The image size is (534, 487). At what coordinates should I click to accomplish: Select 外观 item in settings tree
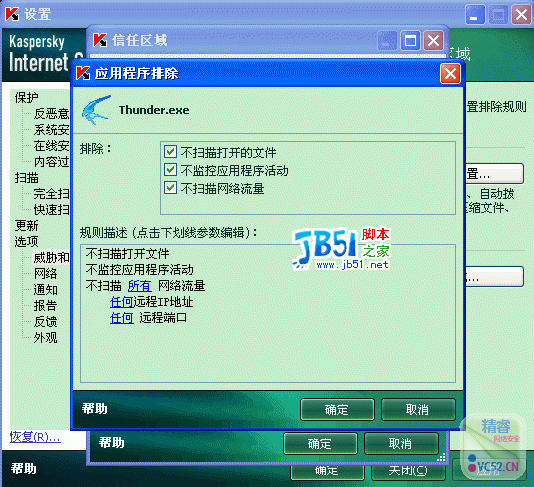(x=45, y=338)
